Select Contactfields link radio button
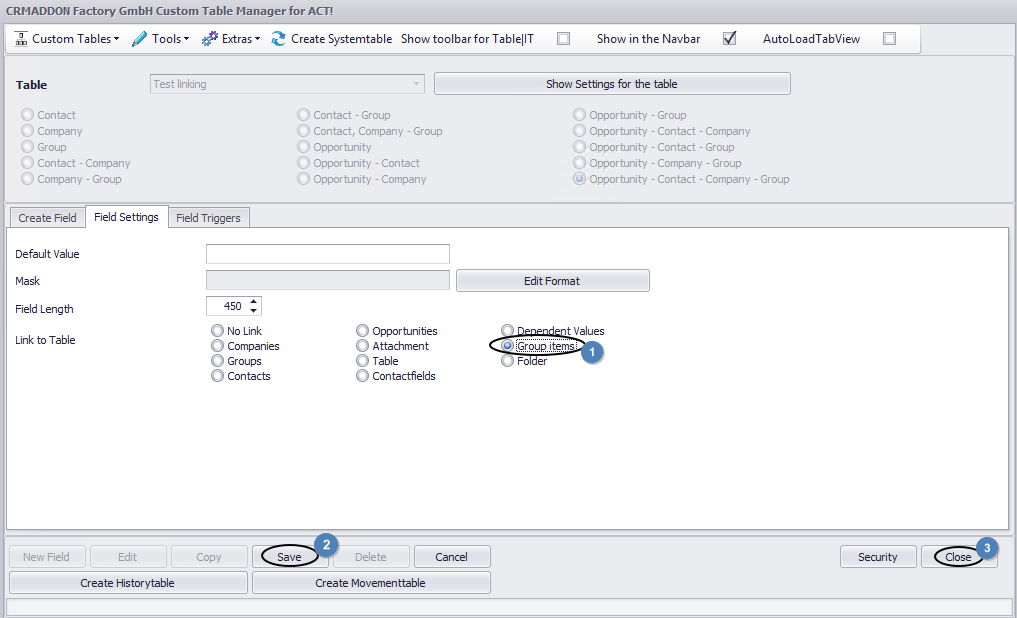Viewport: 1017px width, 618px height. (363, 375)
